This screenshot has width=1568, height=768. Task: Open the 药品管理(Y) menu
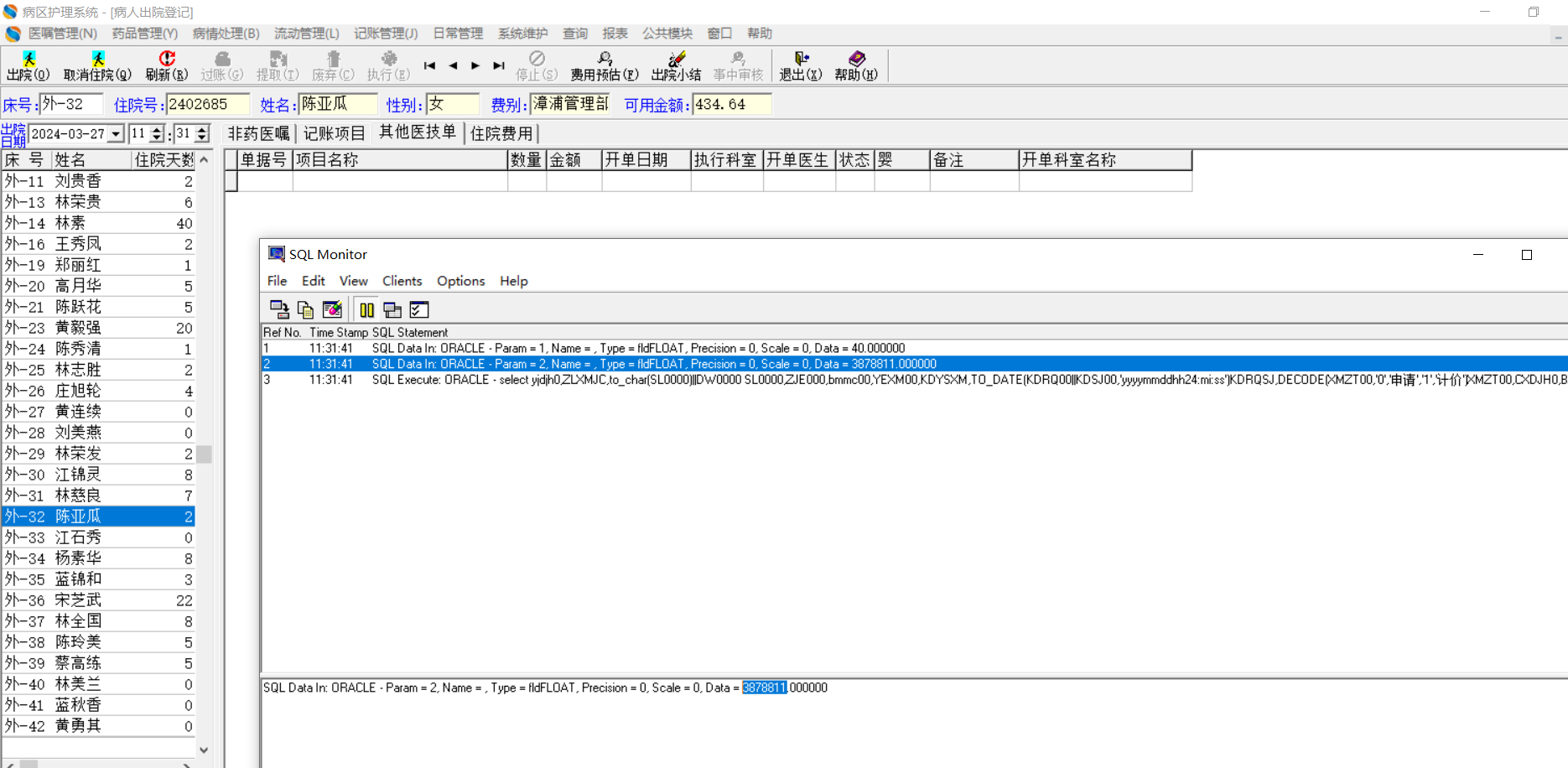pos(145,34)
